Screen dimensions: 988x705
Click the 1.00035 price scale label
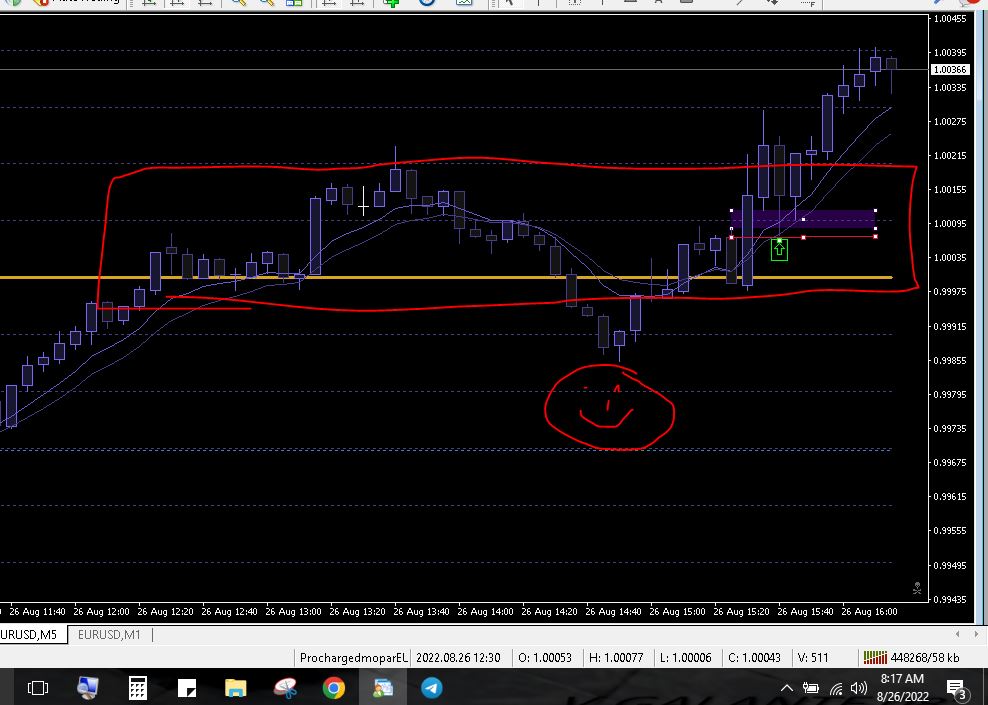coord(950,257)
